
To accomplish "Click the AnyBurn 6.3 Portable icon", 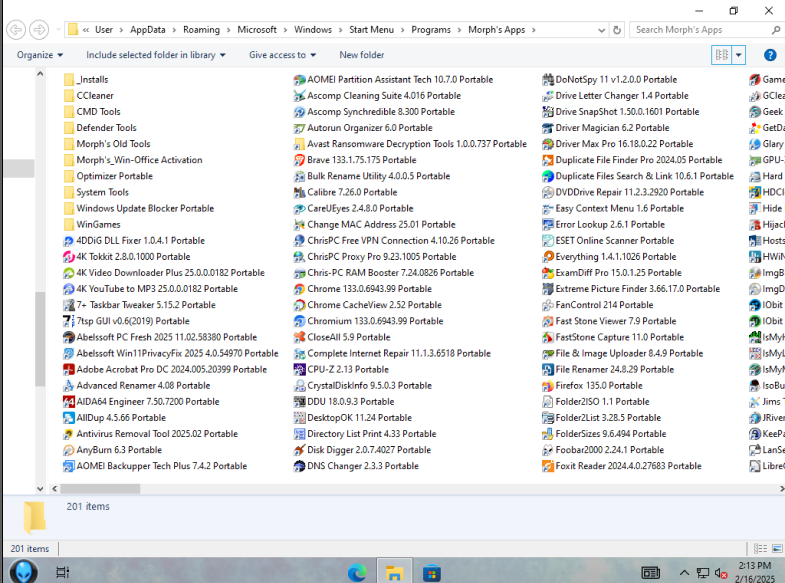I will click(x=69, y=450).
